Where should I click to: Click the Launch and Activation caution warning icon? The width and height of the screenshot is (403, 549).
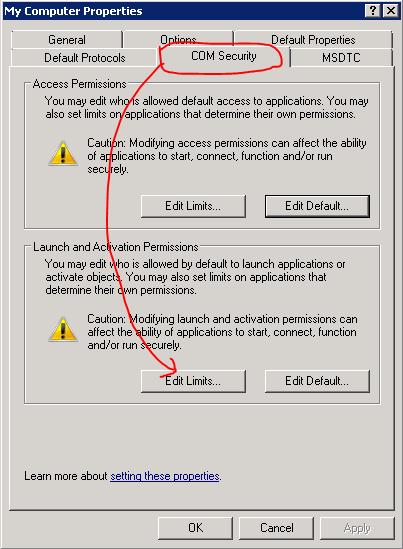pyautogui.click(x=63, y=329)
